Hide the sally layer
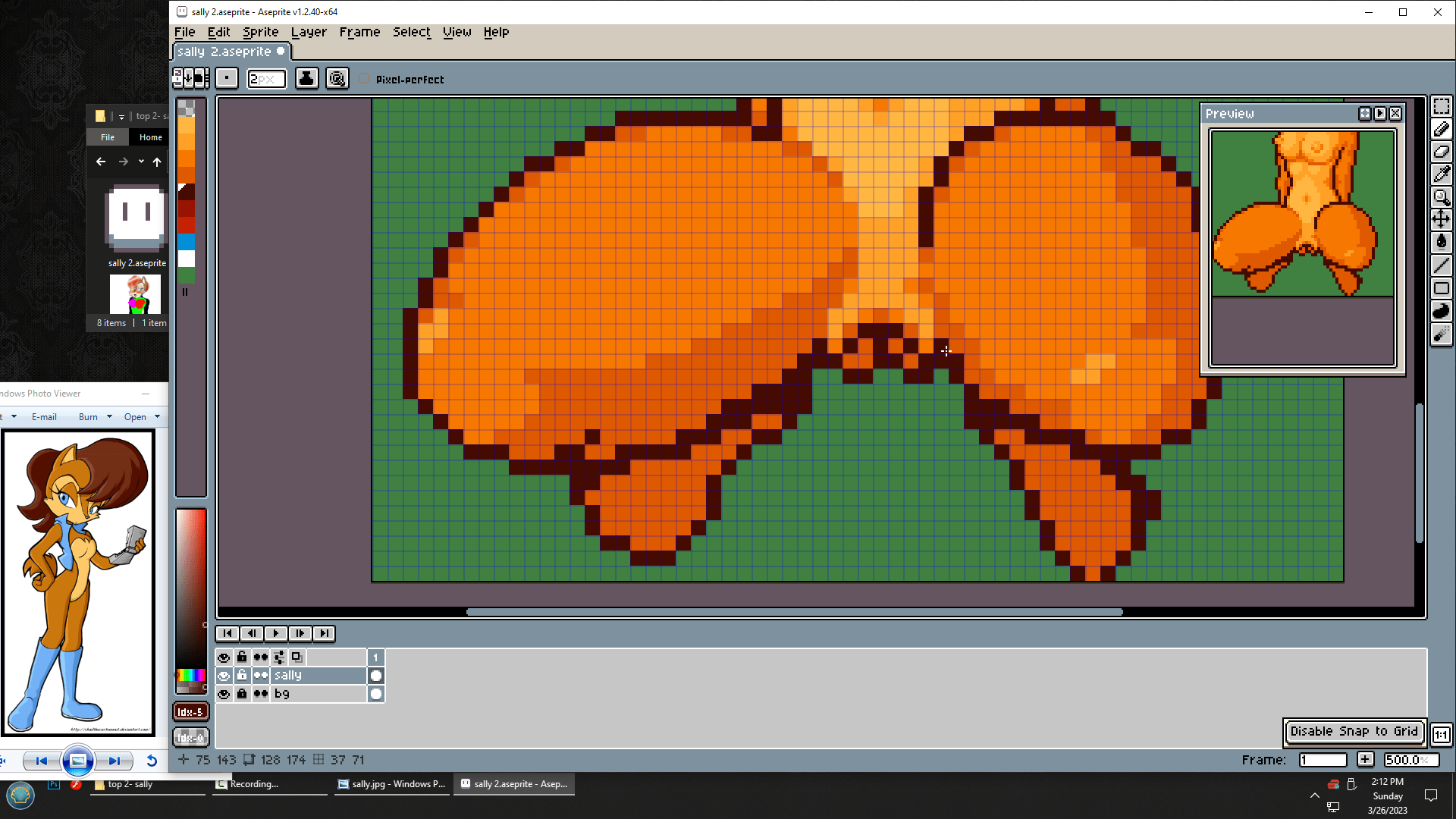The height and width of the screenshot is (819, 1456). [224, 676]
